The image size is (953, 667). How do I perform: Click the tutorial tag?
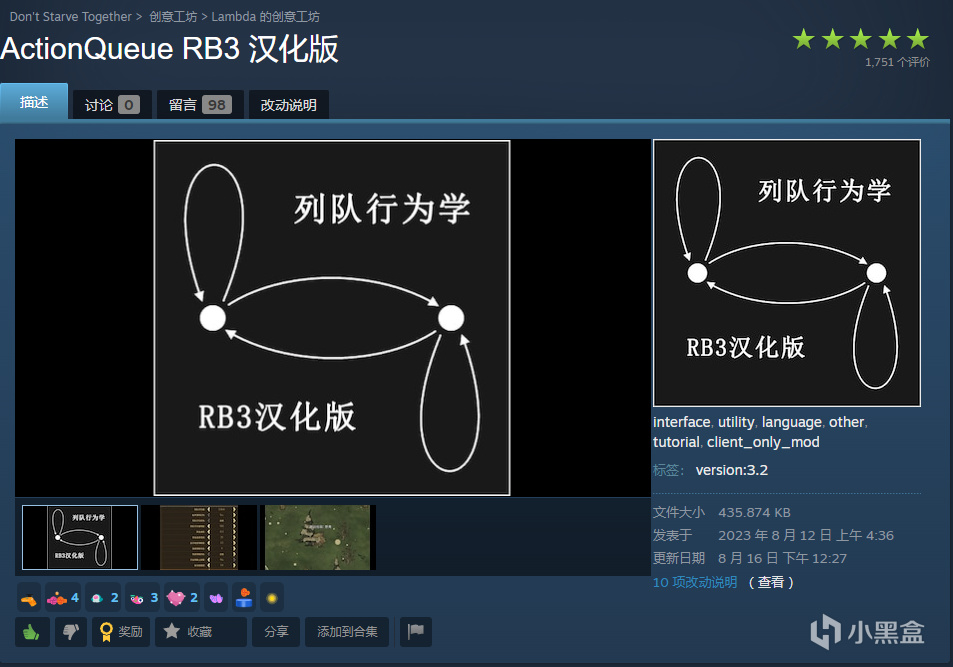coord(676,442)
